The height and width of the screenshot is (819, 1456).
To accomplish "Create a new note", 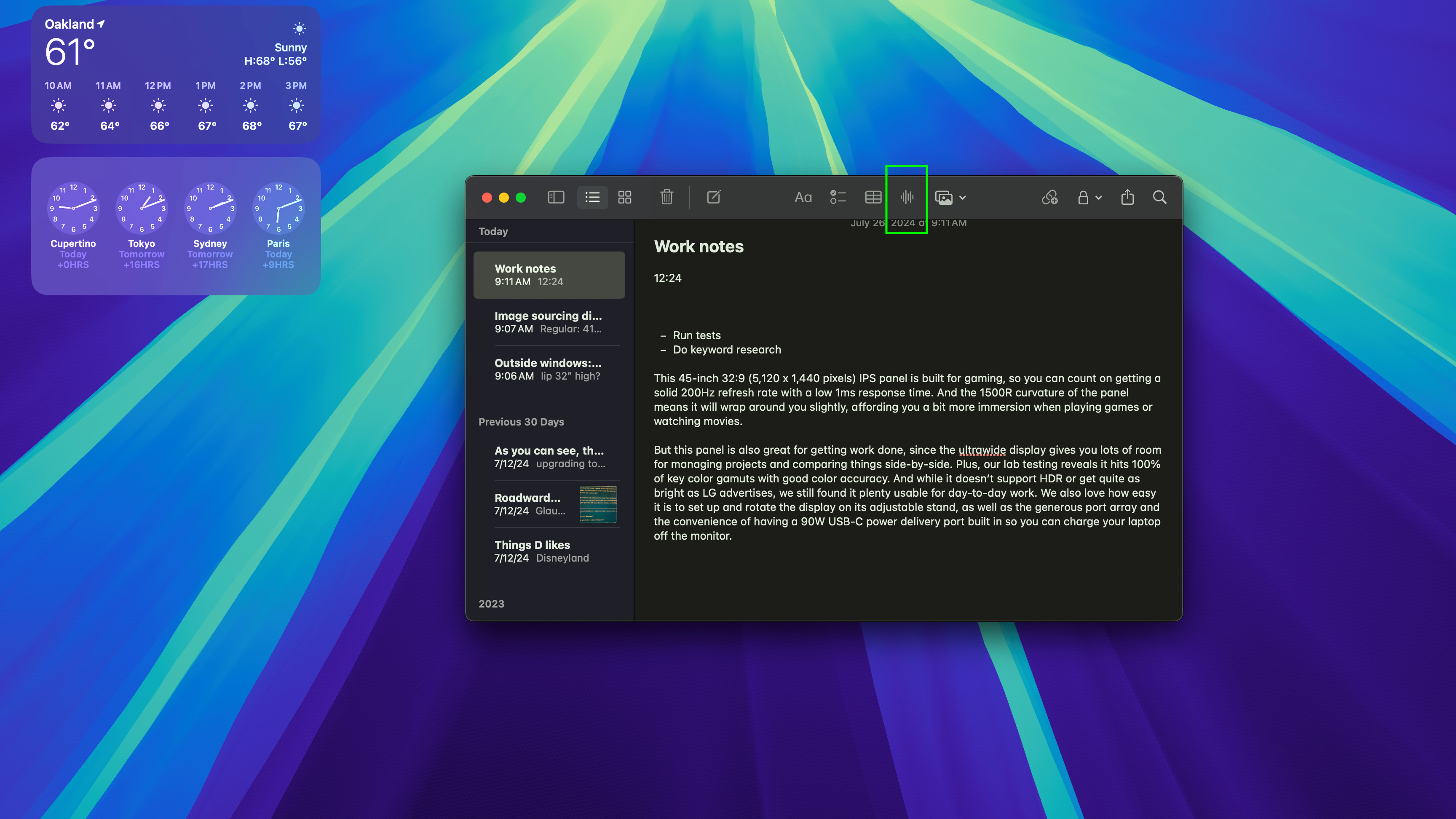I will click(x=713, y=197).
